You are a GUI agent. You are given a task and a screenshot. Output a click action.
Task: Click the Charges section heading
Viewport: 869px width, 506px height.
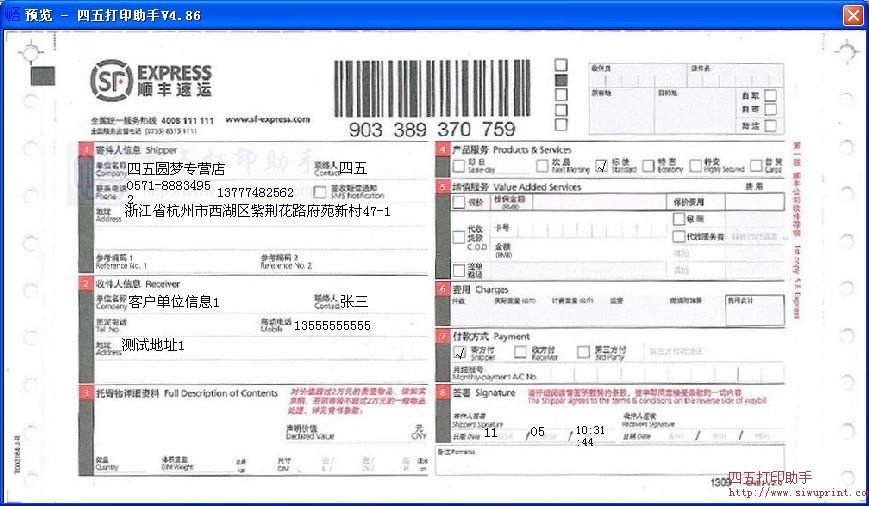pyautogui.click(x=480, y=290)
